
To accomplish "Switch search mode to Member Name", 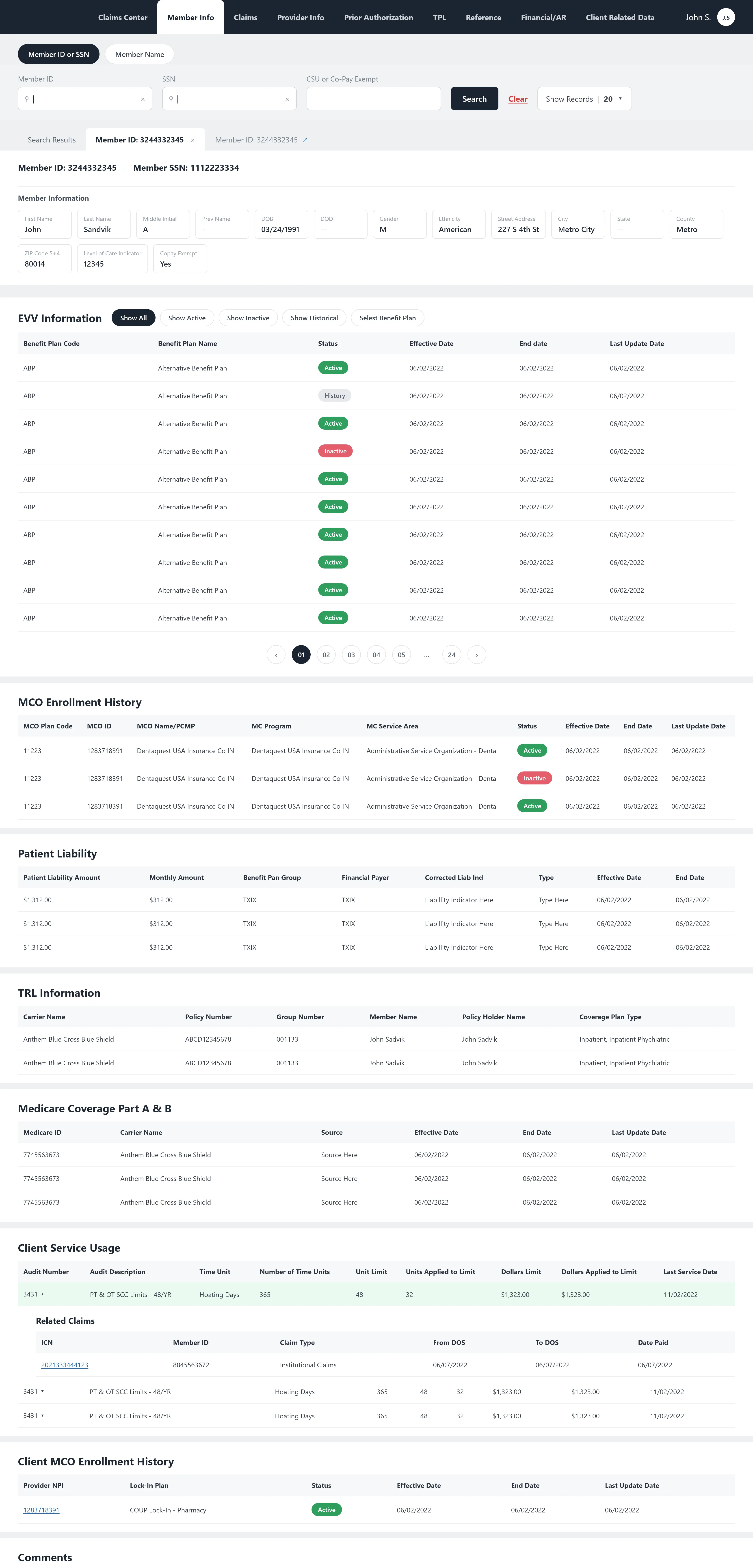I will click(140, 54).
